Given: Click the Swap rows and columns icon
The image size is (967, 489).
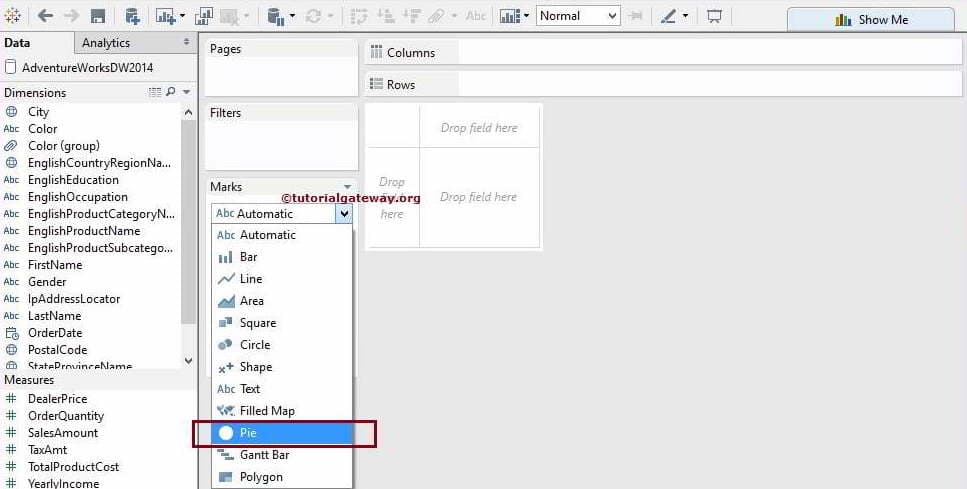Looking at the screenshot, I should pos(359,16).
